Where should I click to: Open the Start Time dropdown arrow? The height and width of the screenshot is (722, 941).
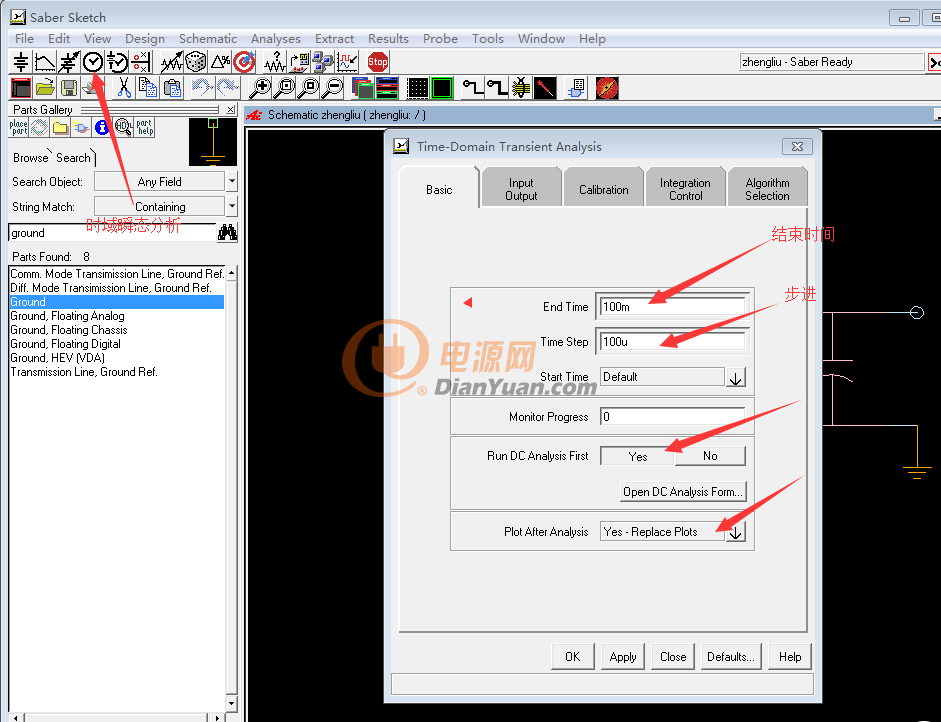[736, 378]
